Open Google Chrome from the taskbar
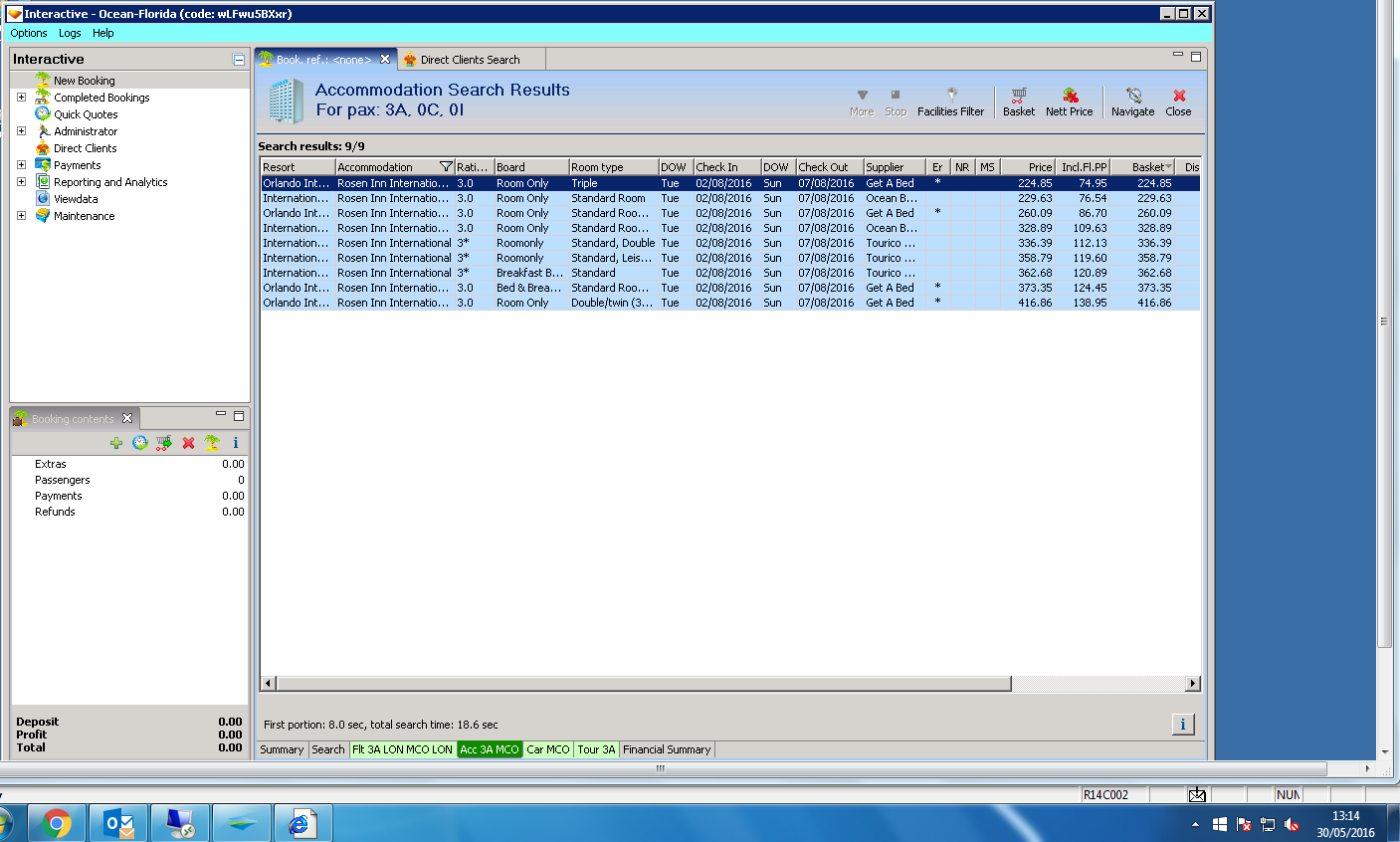The height and width of the screenshot is (842, 1400). coord(57,823)
